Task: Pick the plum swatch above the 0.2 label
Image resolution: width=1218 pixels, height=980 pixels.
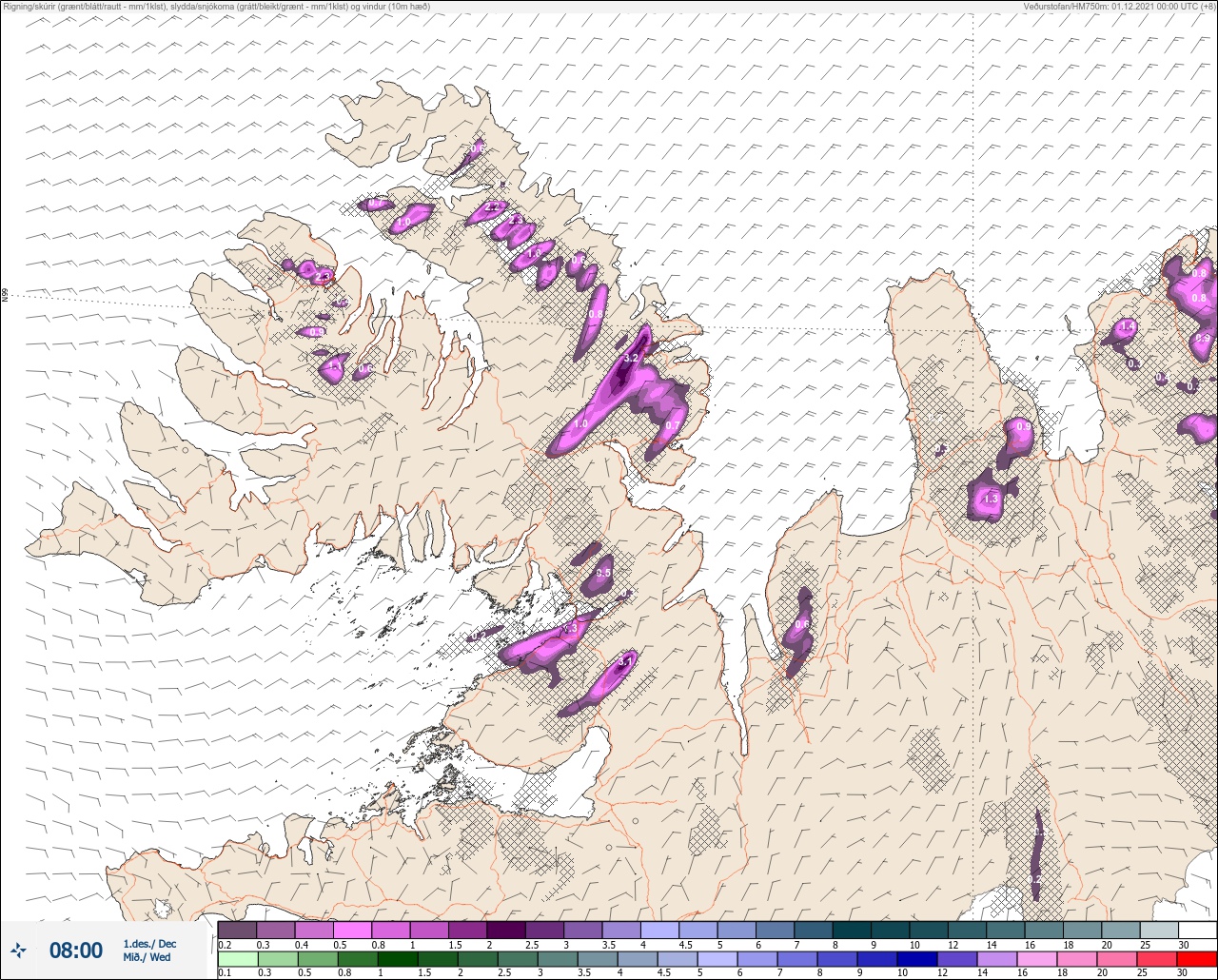Action: pos(237,930)
